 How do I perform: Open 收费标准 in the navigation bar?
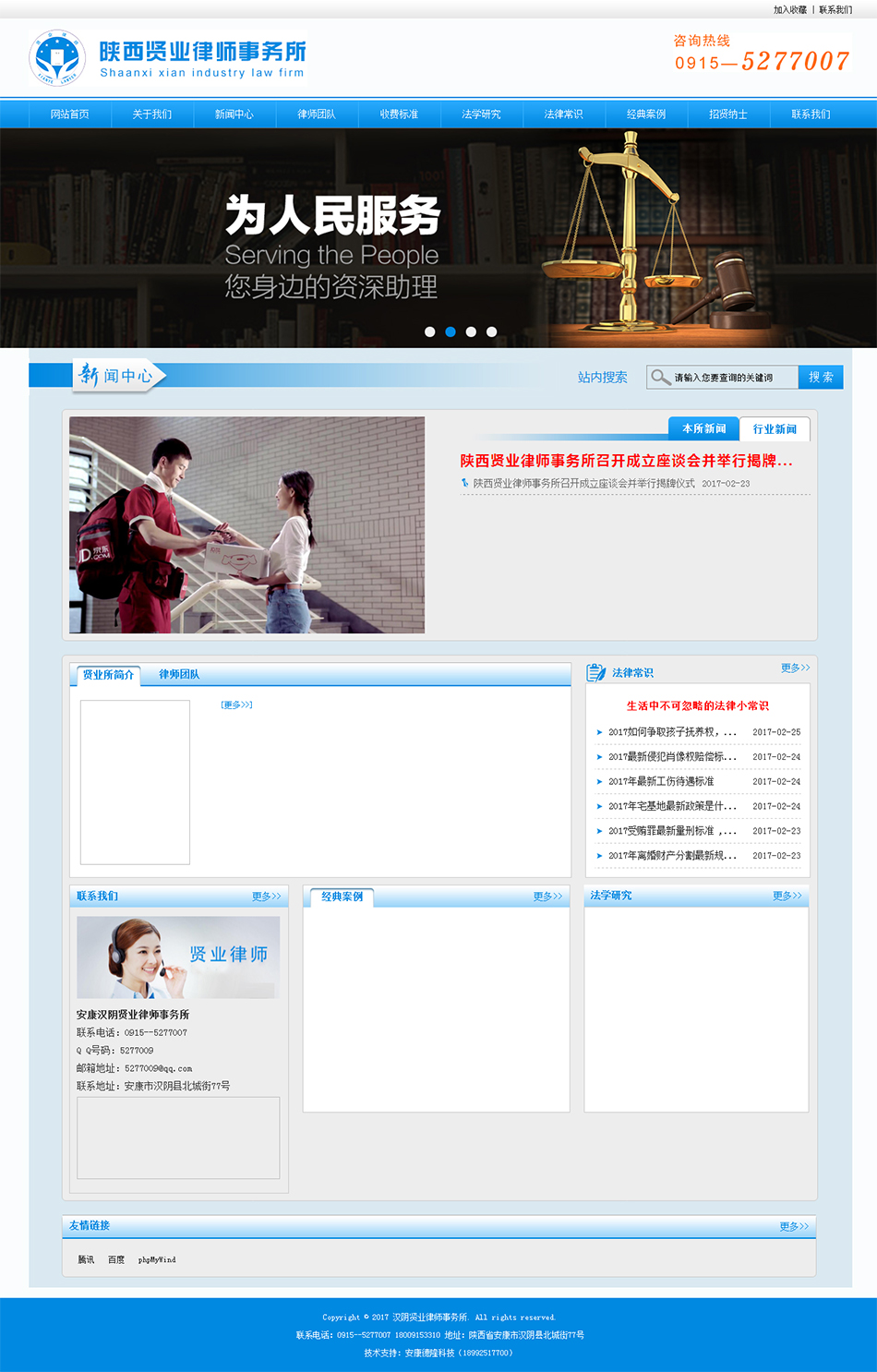399,114
